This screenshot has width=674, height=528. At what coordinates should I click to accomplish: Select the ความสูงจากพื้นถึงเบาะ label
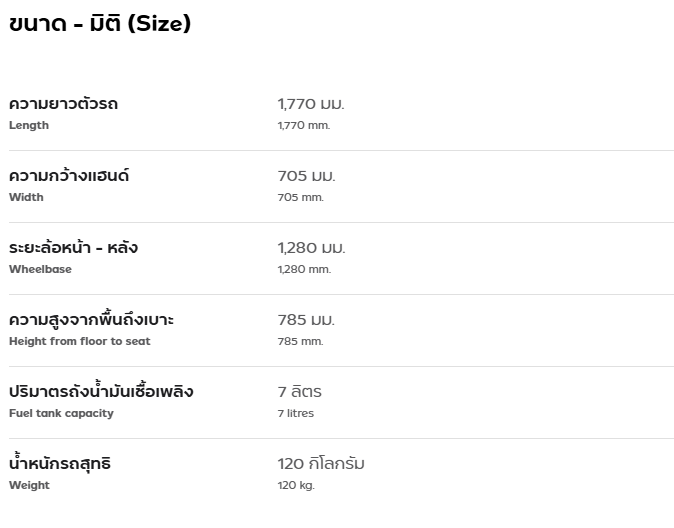[91, 319]
